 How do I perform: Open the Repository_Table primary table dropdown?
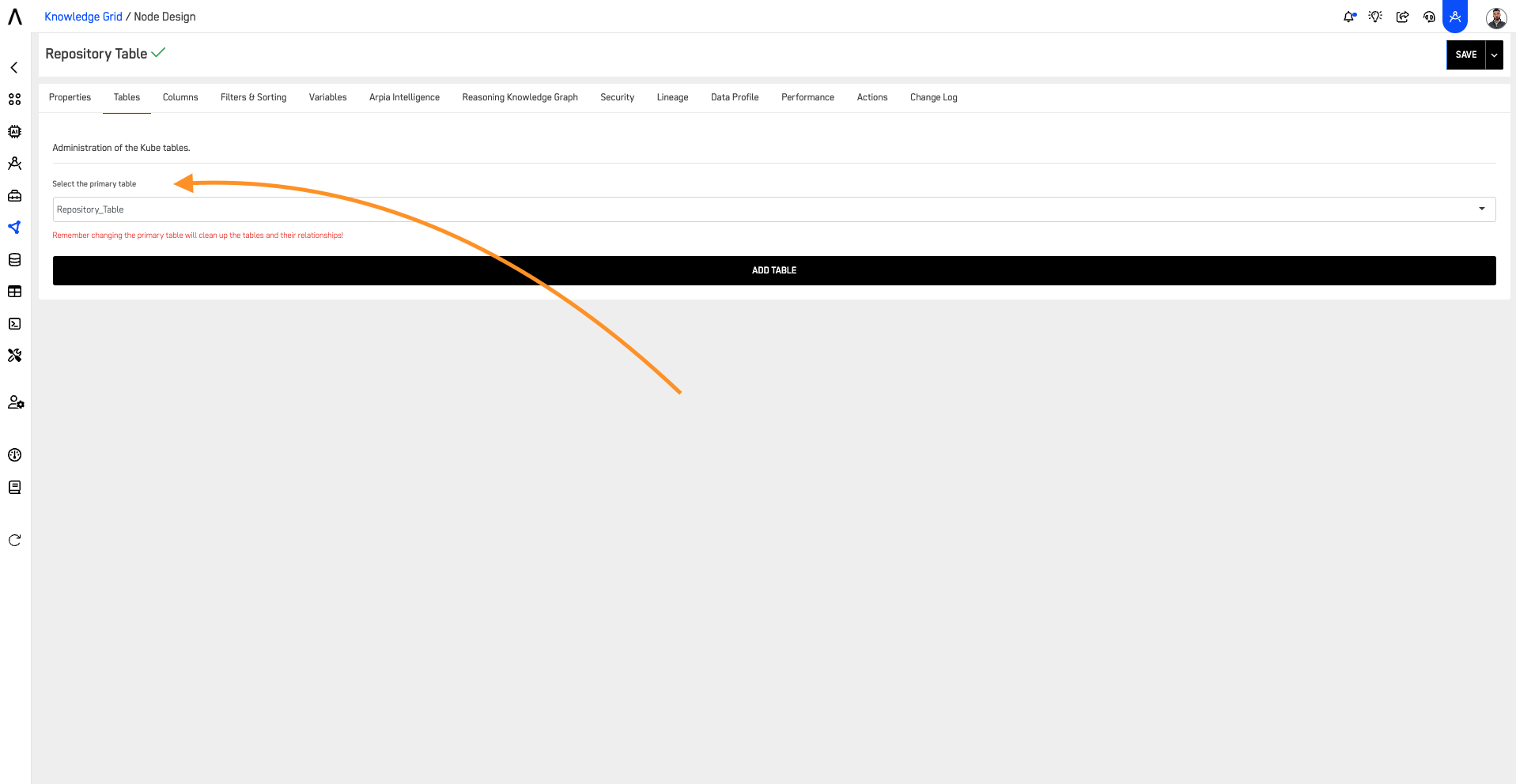pyautogui.click(x=773, y=209)
